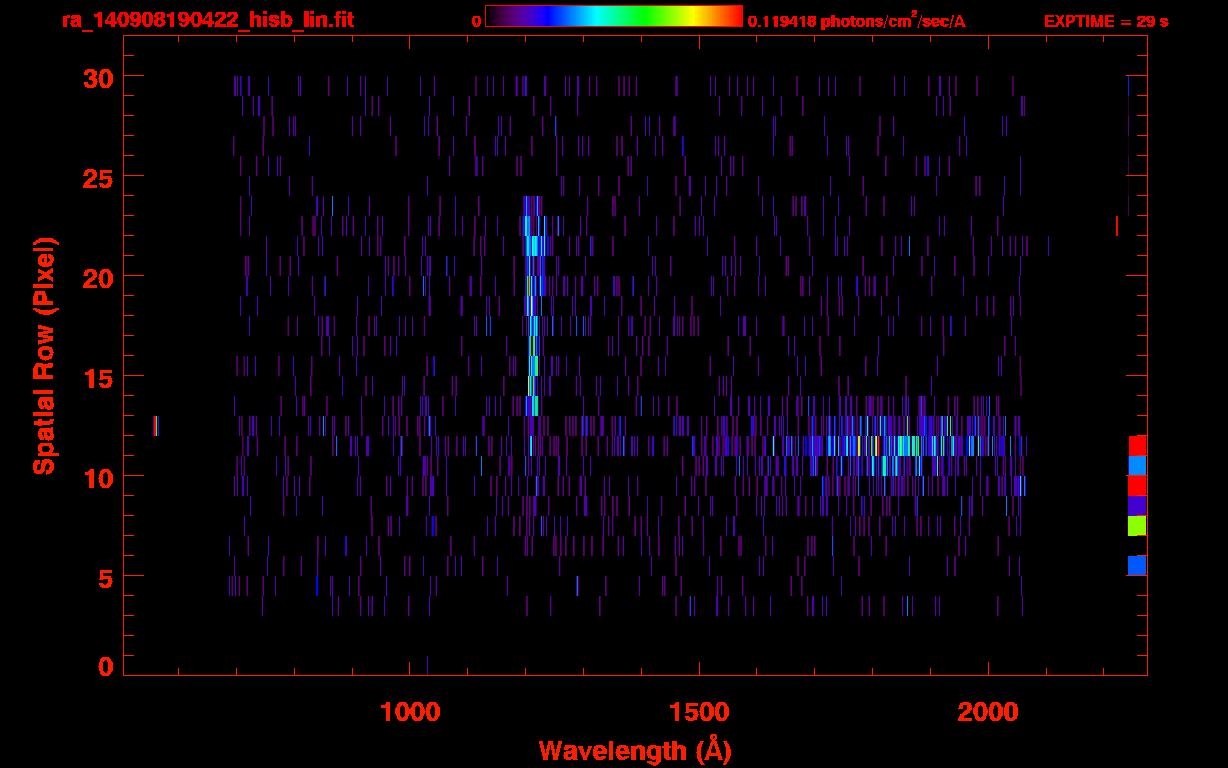Select the rainbow color scale bar
Image resolution: width=1228 pixels, height=768 pixels.
pyautogui.click(x=614, y=17)
